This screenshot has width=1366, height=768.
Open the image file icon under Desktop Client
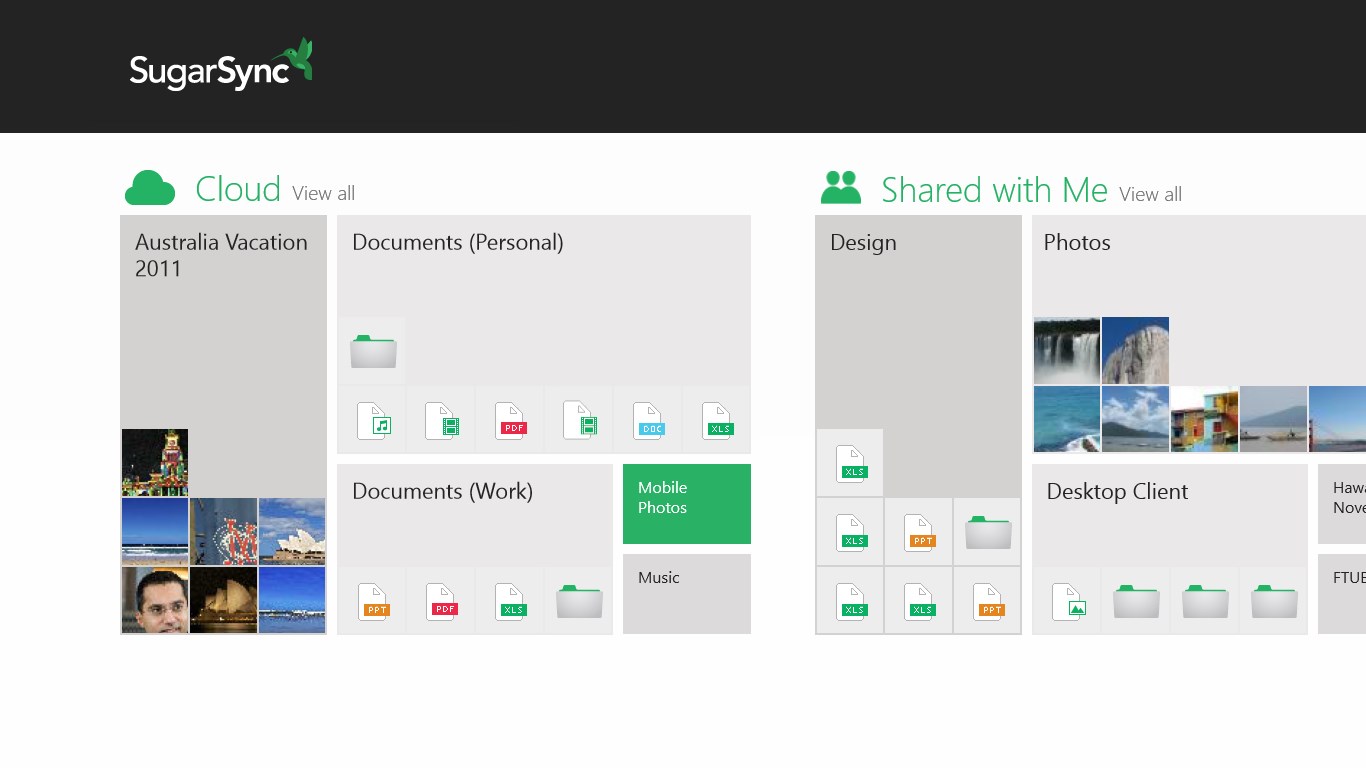[1067, 600]
